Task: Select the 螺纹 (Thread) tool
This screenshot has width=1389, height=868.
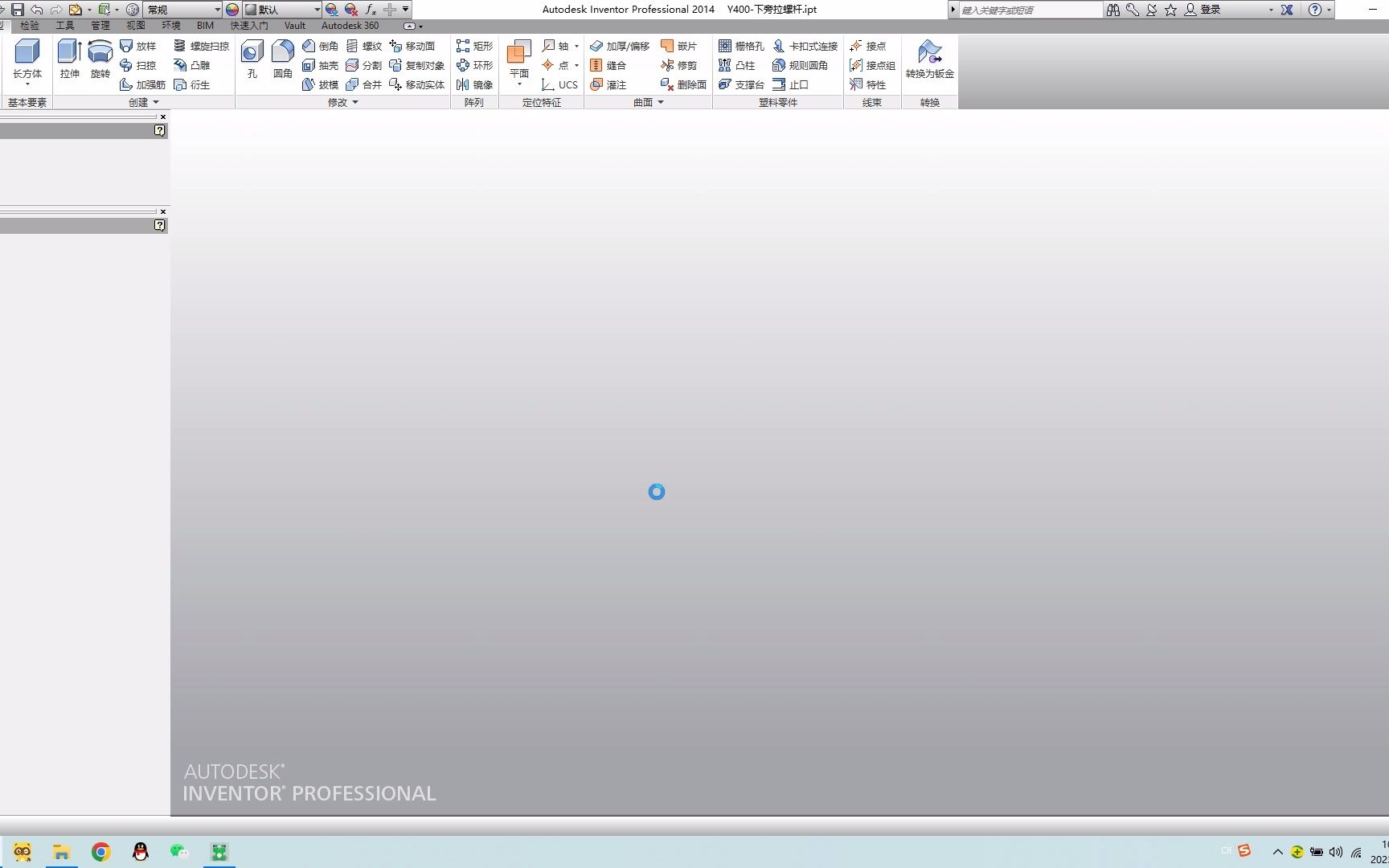Action: [363, 46]
